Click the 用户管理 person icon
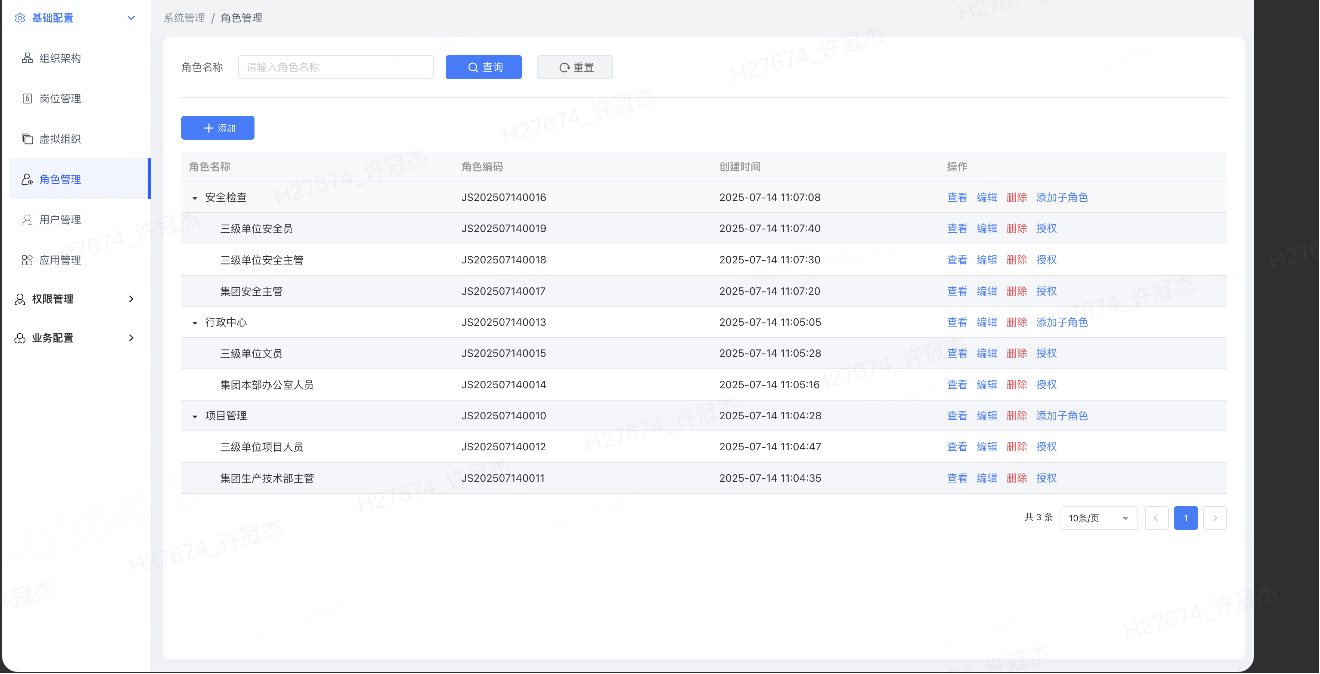This screenshot has height=674, width=1320. coord(27,220)
